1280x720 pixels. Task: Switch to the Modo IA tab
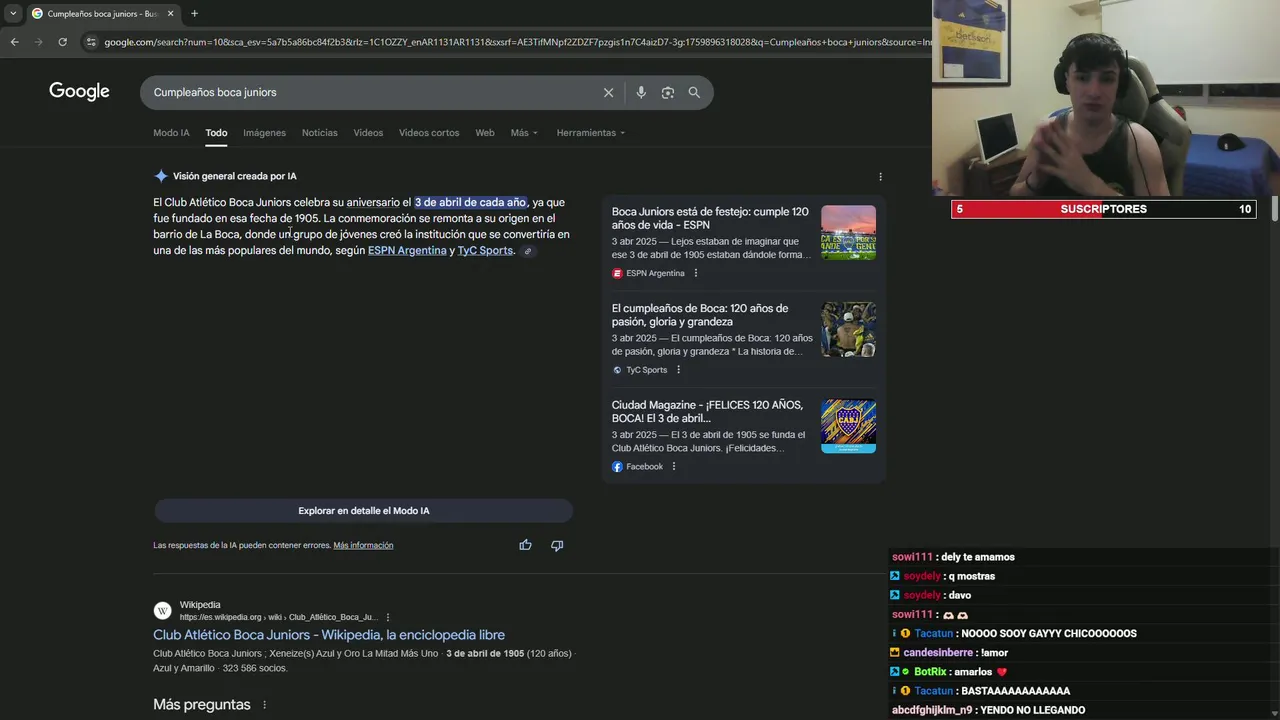click(171, 133)
